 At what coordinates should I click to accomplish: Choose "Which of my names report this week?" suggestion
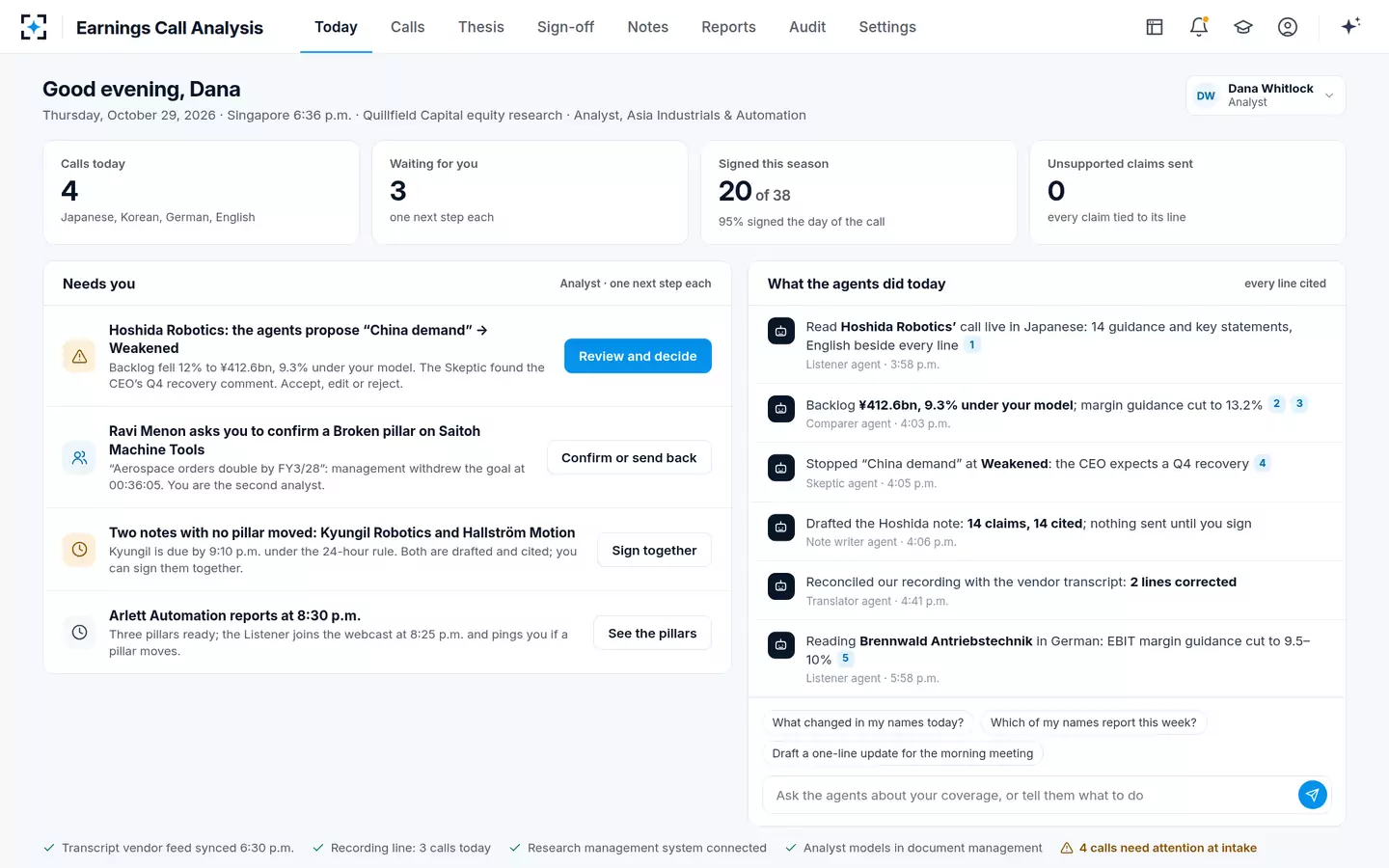1093,722
